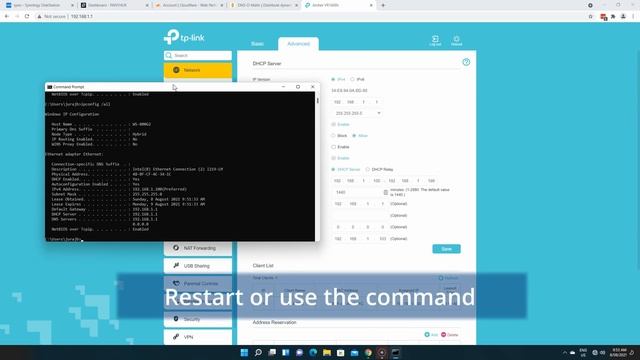Open a new browser tab
This screenshot has height=360, width=640.
(383, 5)
